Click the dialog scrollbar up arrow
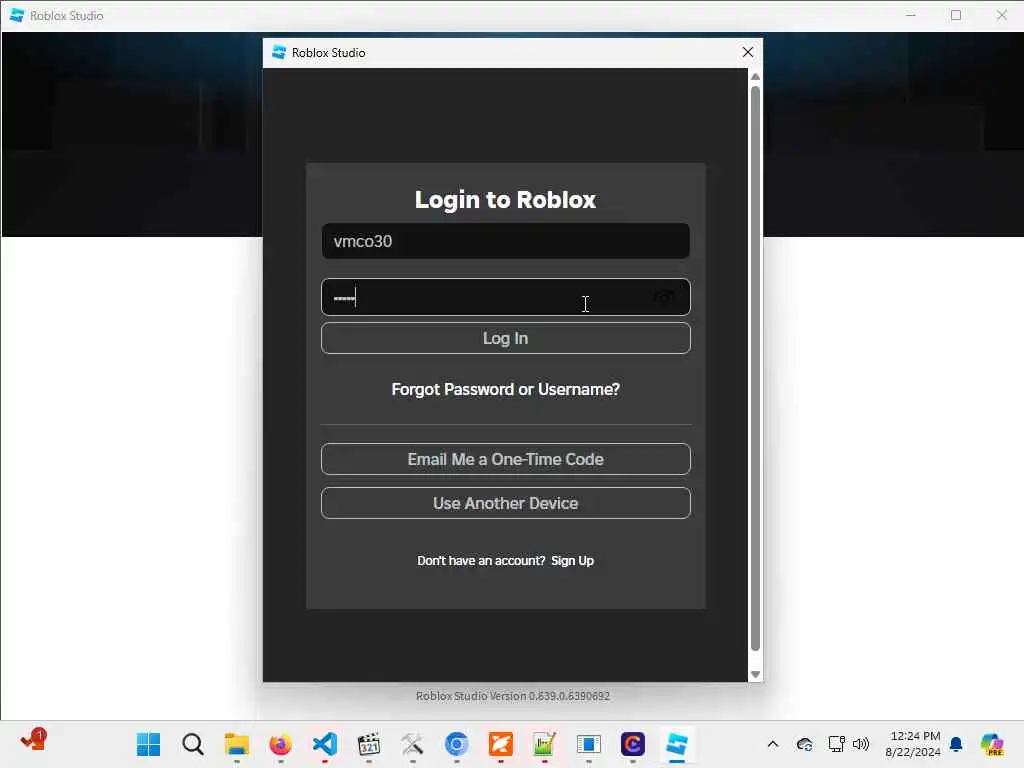 756,77
